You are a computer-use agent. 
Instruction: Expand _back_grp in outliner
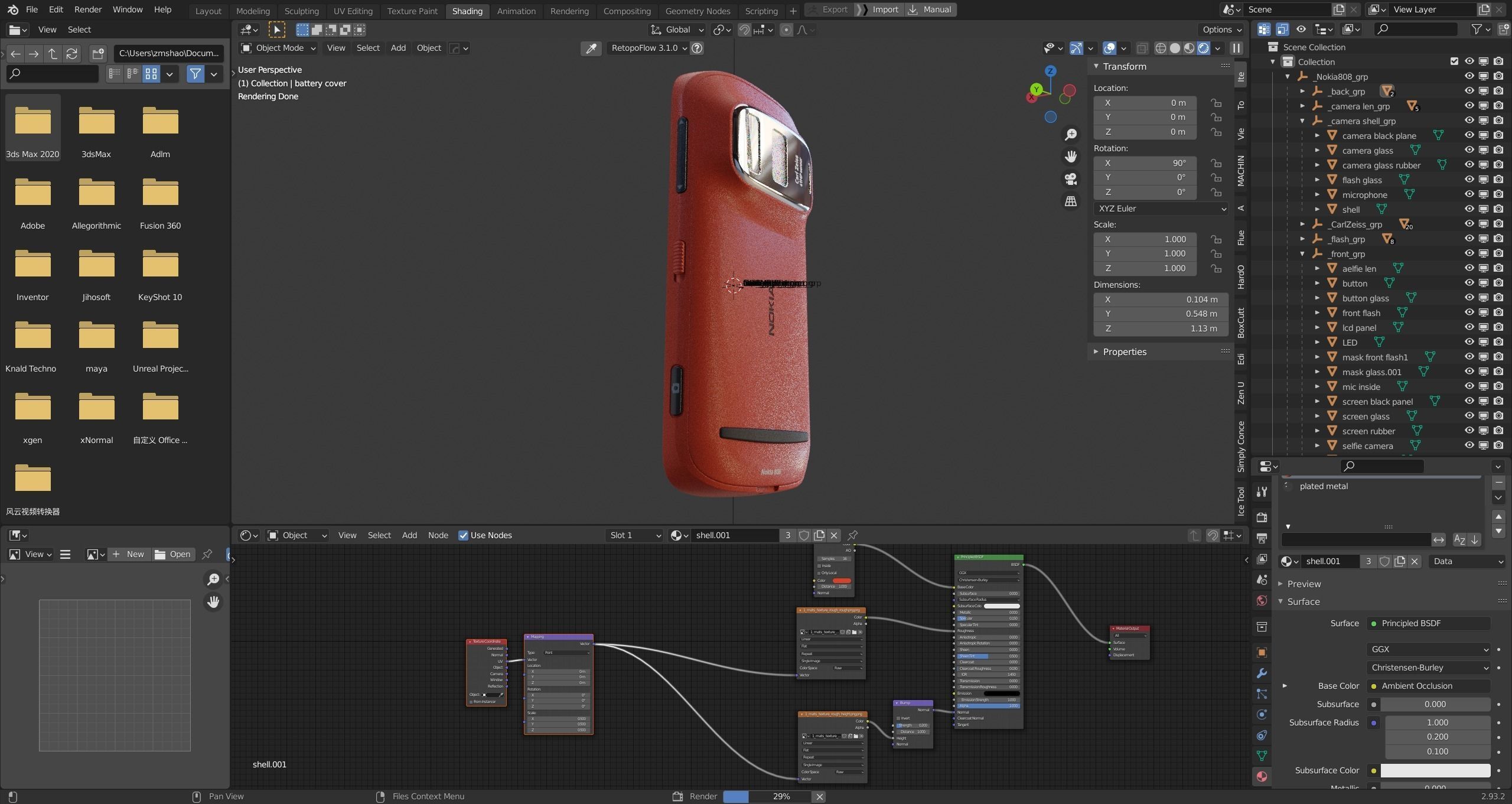click(x=1302, y=92)
